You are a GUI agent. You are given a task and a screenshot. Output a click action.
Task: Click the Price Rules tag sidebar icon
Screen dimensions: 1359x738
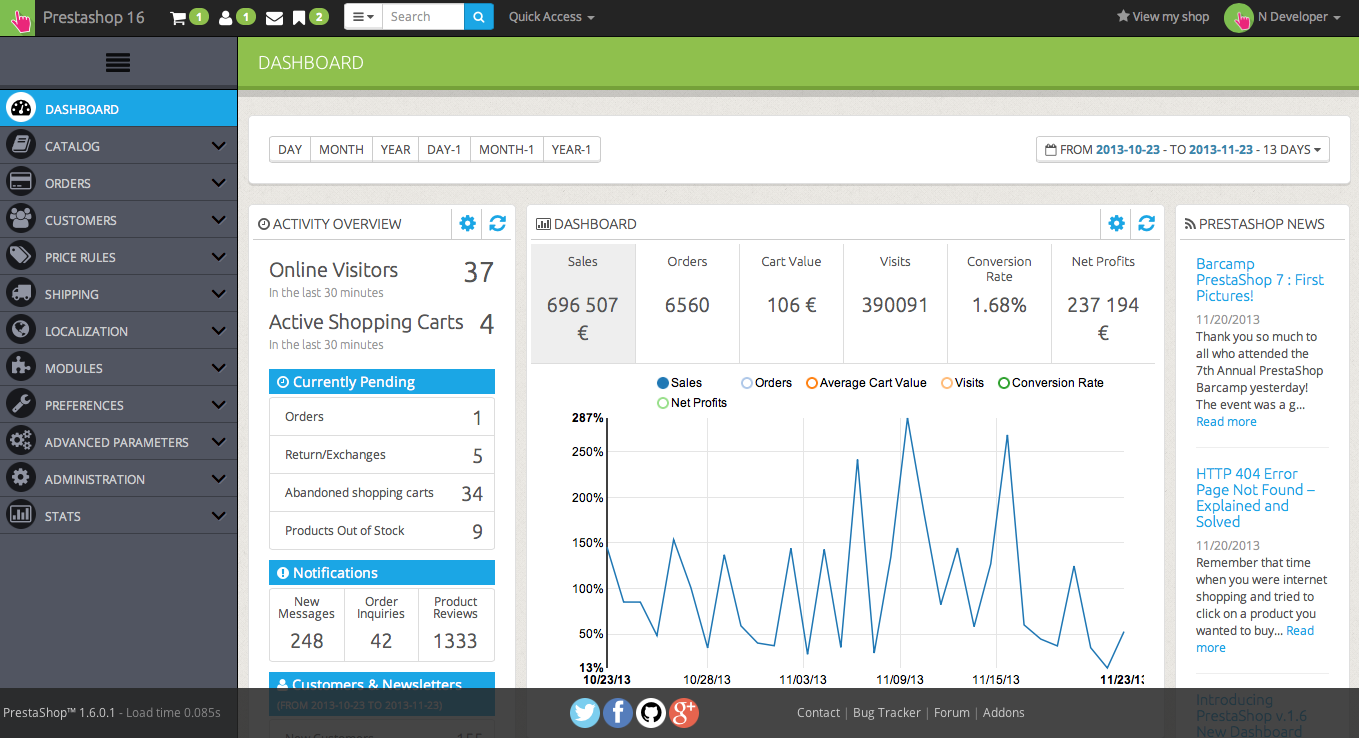coord(21,257)
